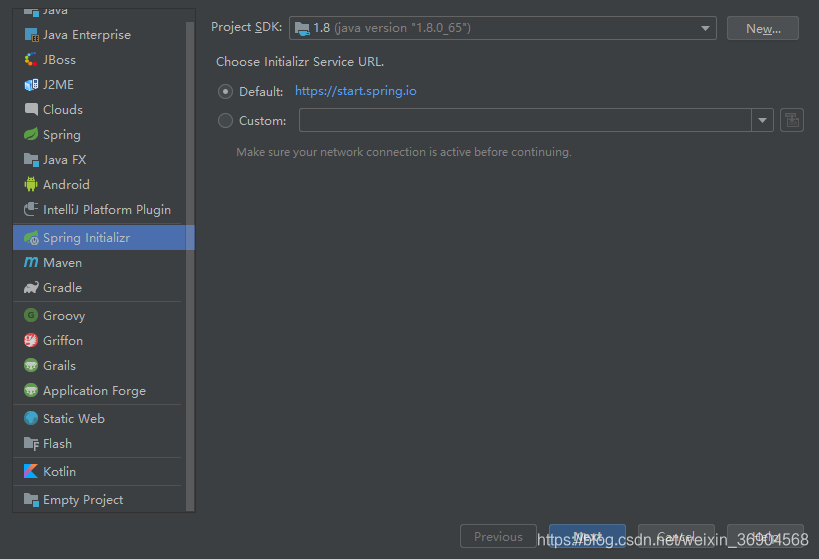Select the Default URL radio button
The image size is (819, 559).
225,91
